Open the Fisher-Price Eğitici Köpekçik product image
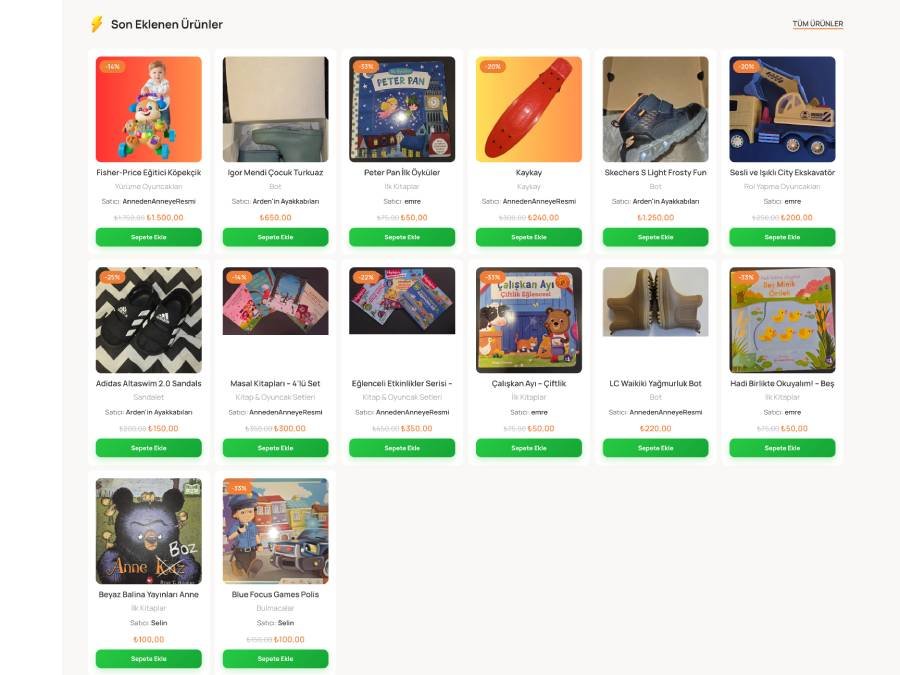 (x=149, y=109)
